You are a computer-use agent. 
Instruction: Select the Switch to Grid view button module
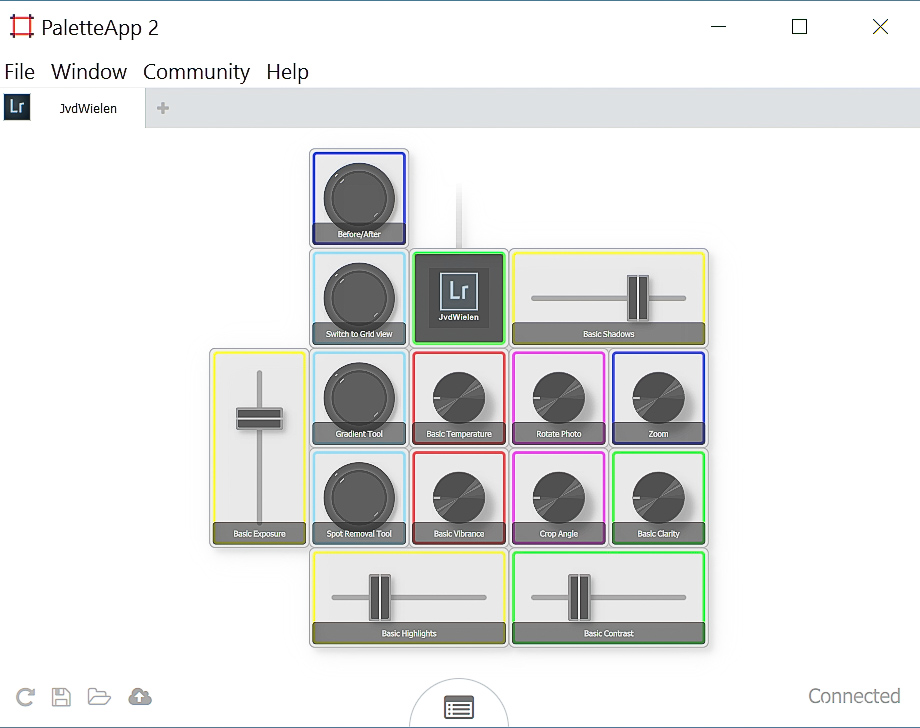pyautogui.click(x=359, y=297)
